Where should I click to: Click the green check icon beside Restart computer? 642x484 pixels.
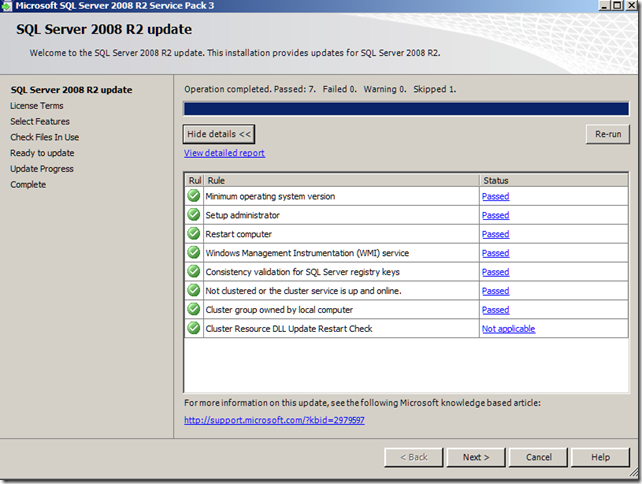[x=194, y=233]
